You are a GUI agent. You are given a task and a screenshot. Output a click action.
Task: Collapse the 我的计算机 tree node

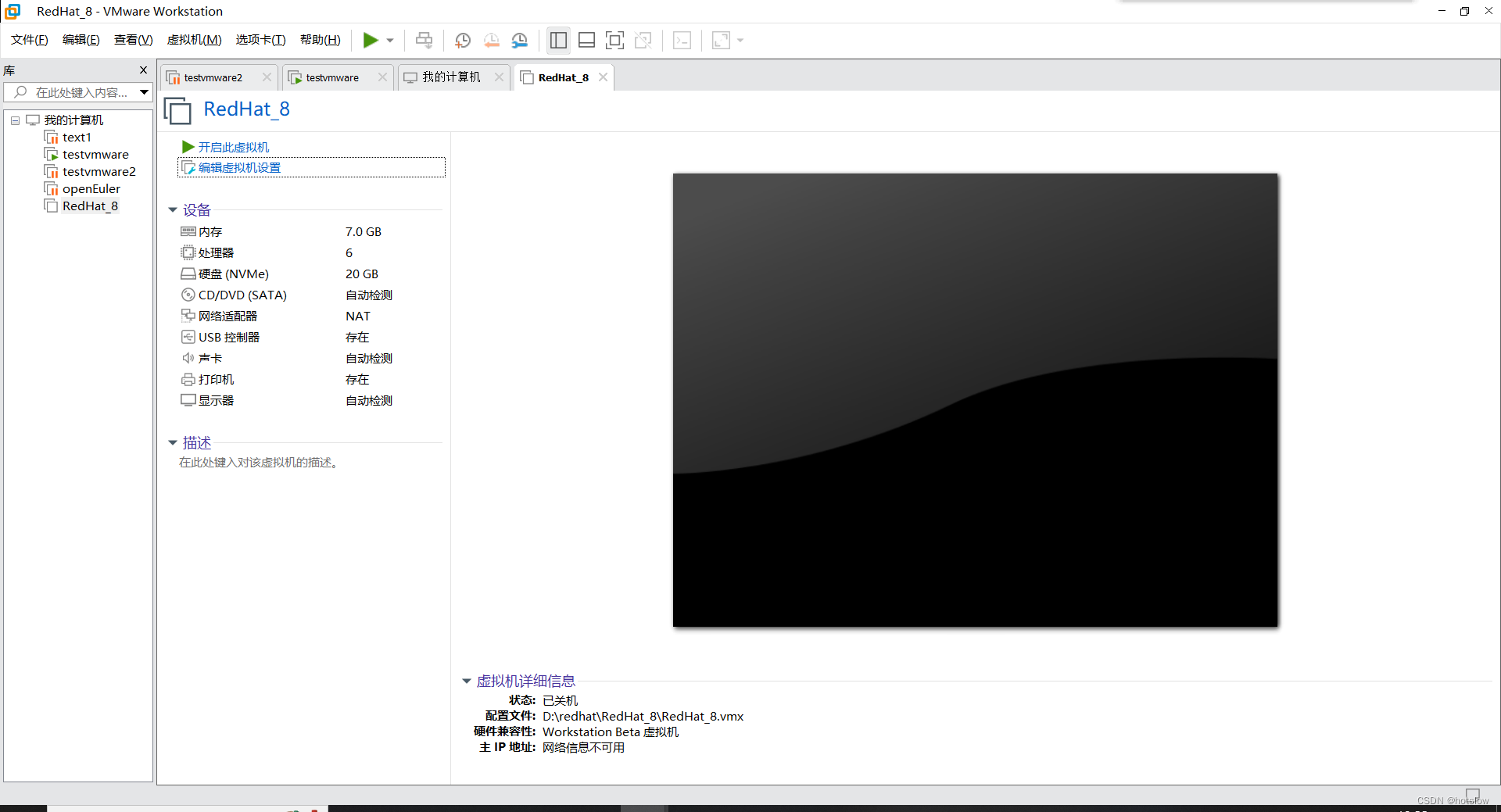point(15,120)
